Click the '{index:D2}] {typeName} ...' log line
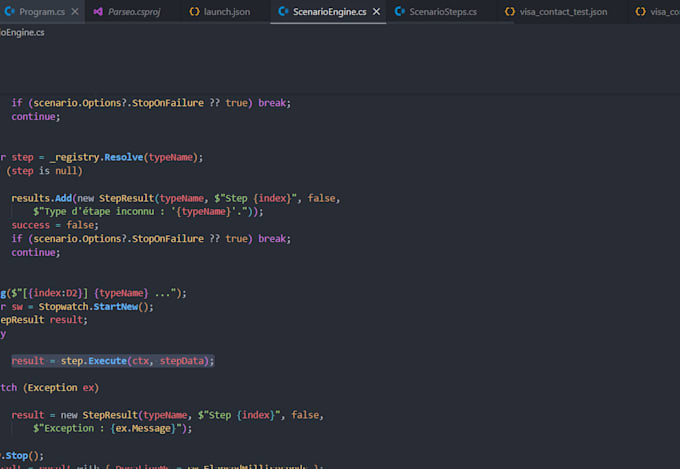This screenshot has width=680, height=469. click(93, 293)
